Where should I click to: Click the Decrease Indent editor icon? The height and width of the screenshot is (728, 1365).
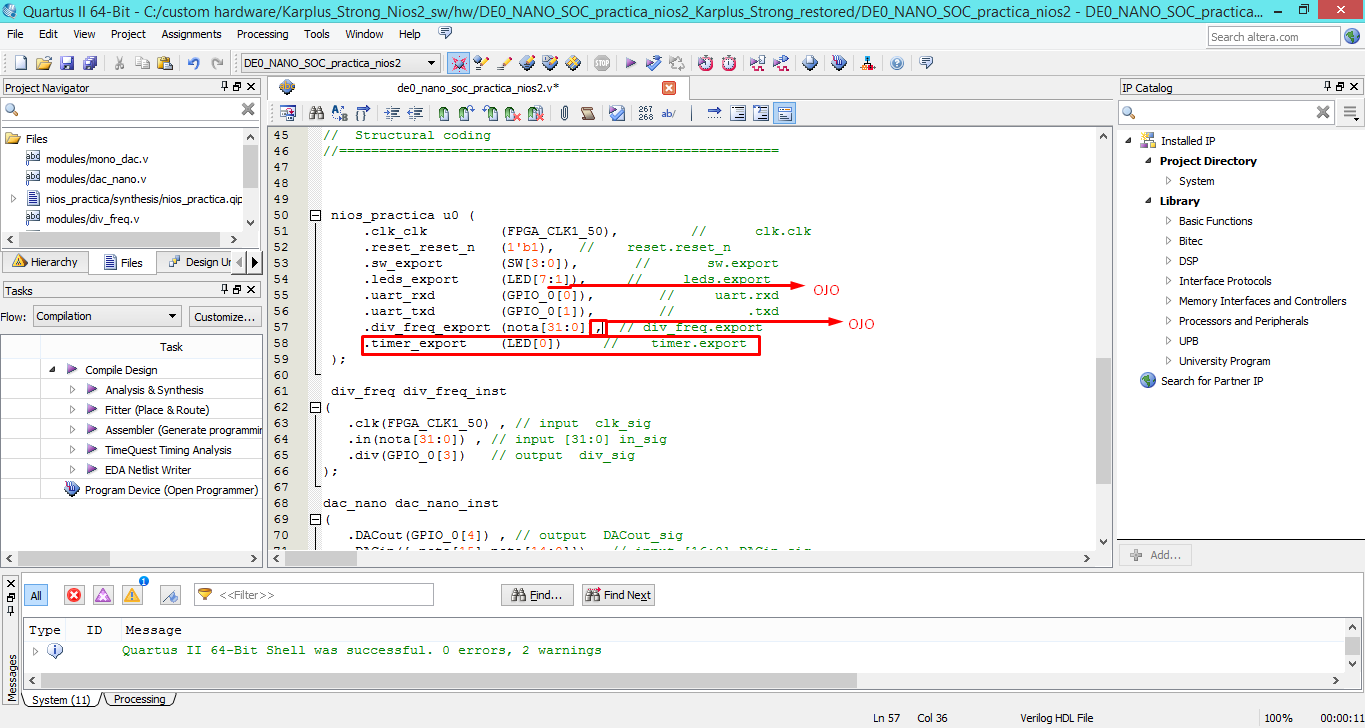click(x=414, y=113)
